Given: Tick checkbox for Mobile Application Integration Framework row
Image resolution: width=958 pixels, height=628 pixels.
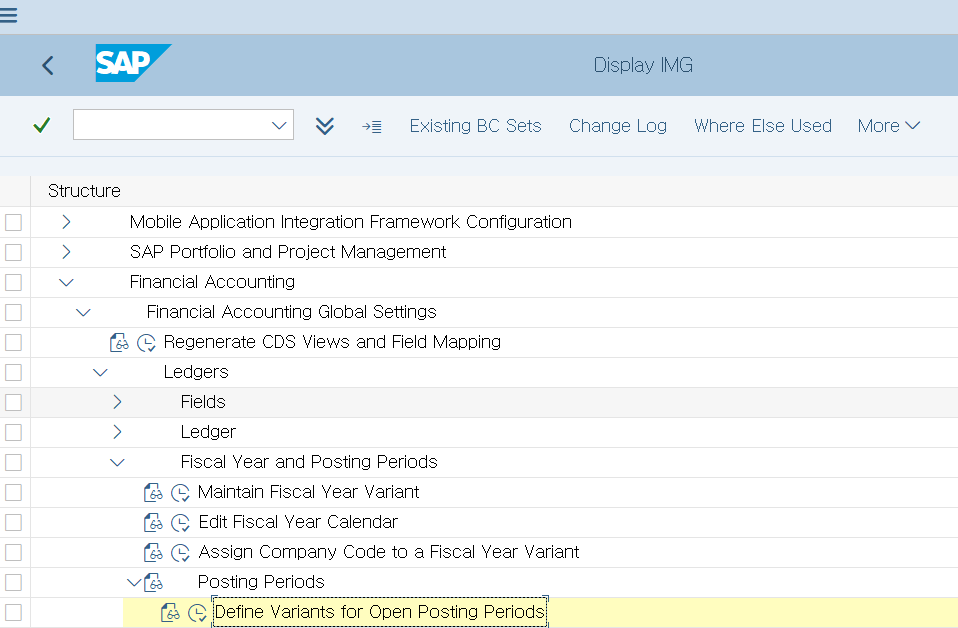Looking at the screenshot, I should pyautogui.click(x=13, y=222).
